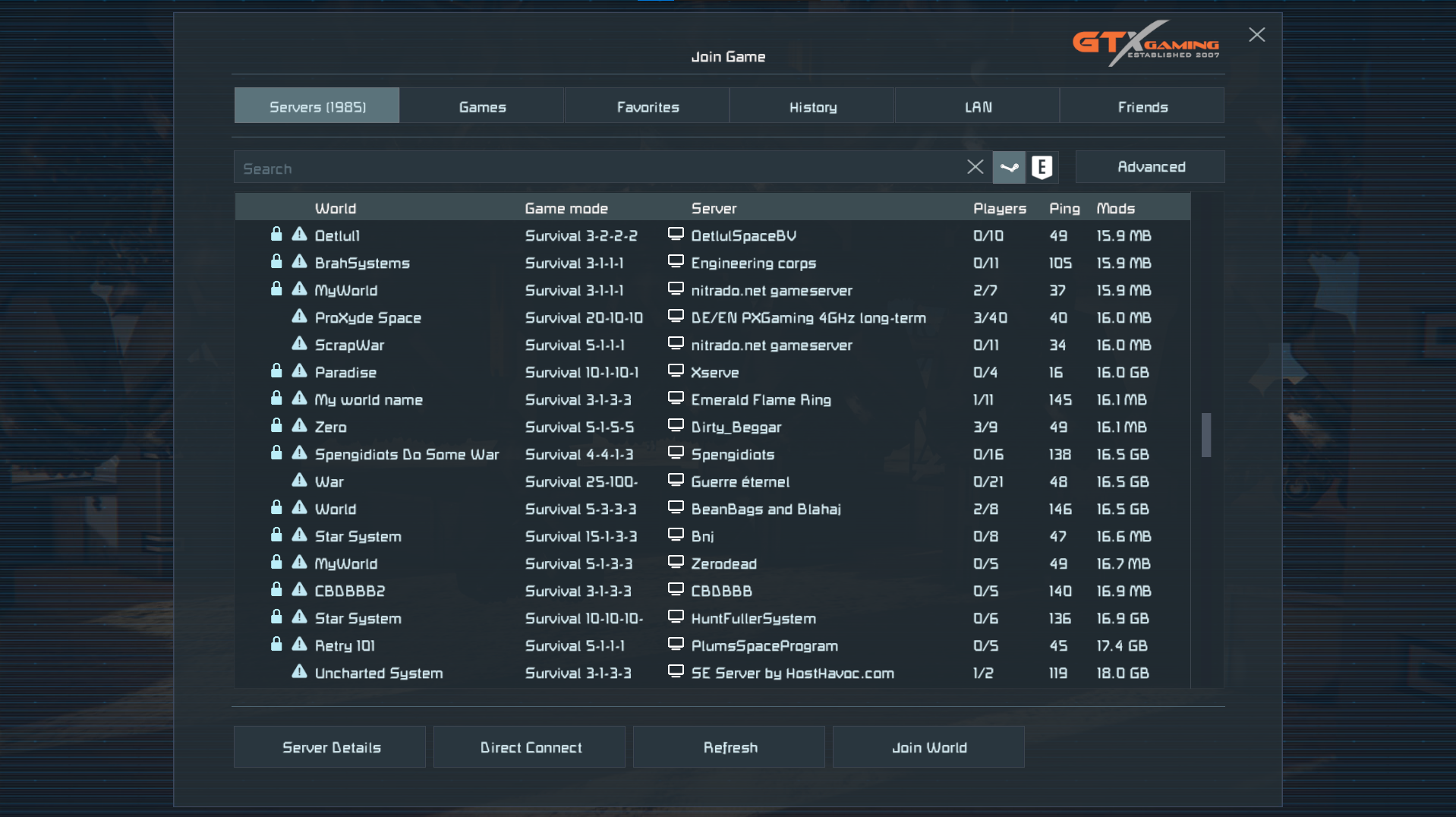This screenshot has height=817, width=1456.
Task: Clear the search field with X icon
Action: point(975,167)
